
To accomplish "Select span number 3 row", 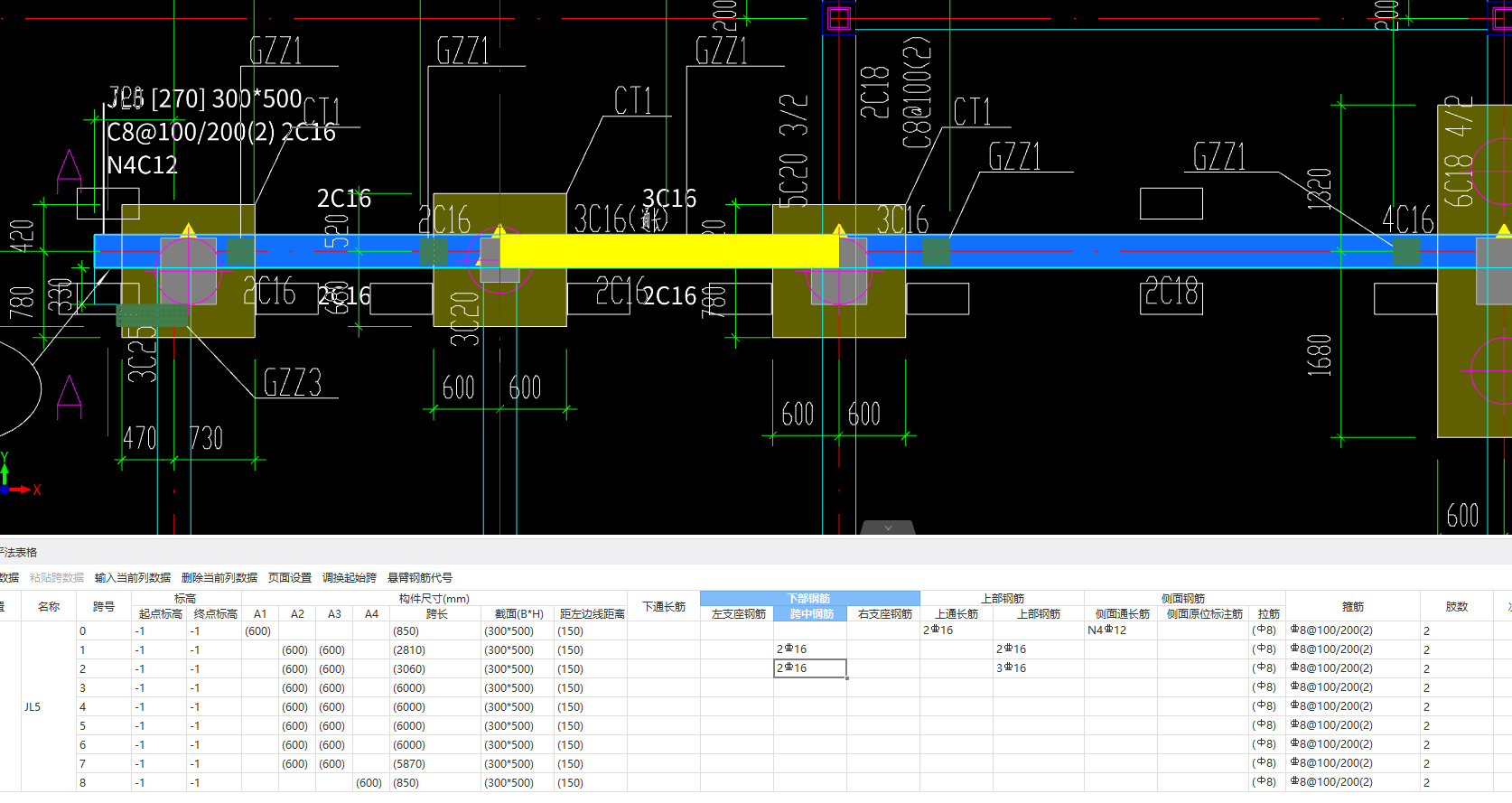I will pyautogui.click(x=104, y=688).
